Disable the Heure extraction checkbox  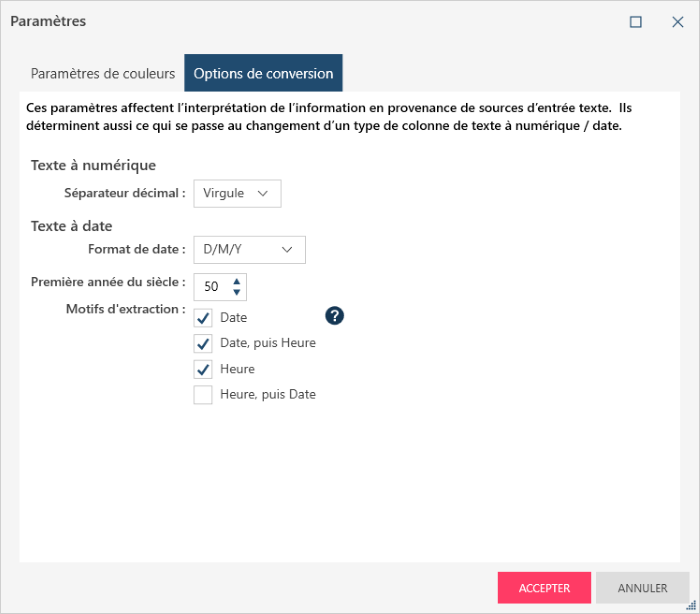pos(203,369)
